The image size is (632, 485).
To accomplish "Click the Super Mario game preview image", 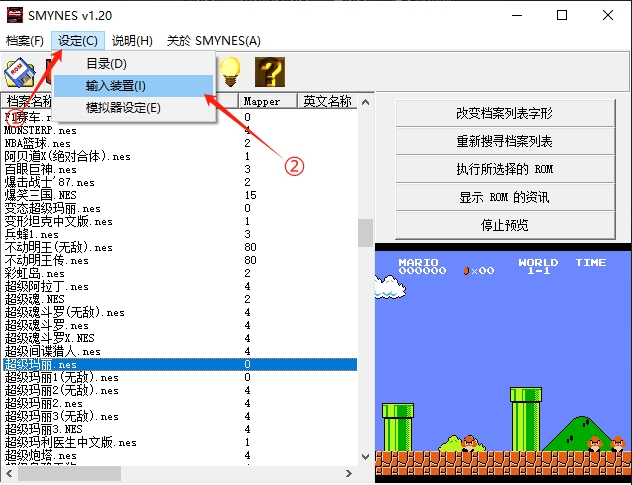I will pyautogui.click(x=503, y=363).
